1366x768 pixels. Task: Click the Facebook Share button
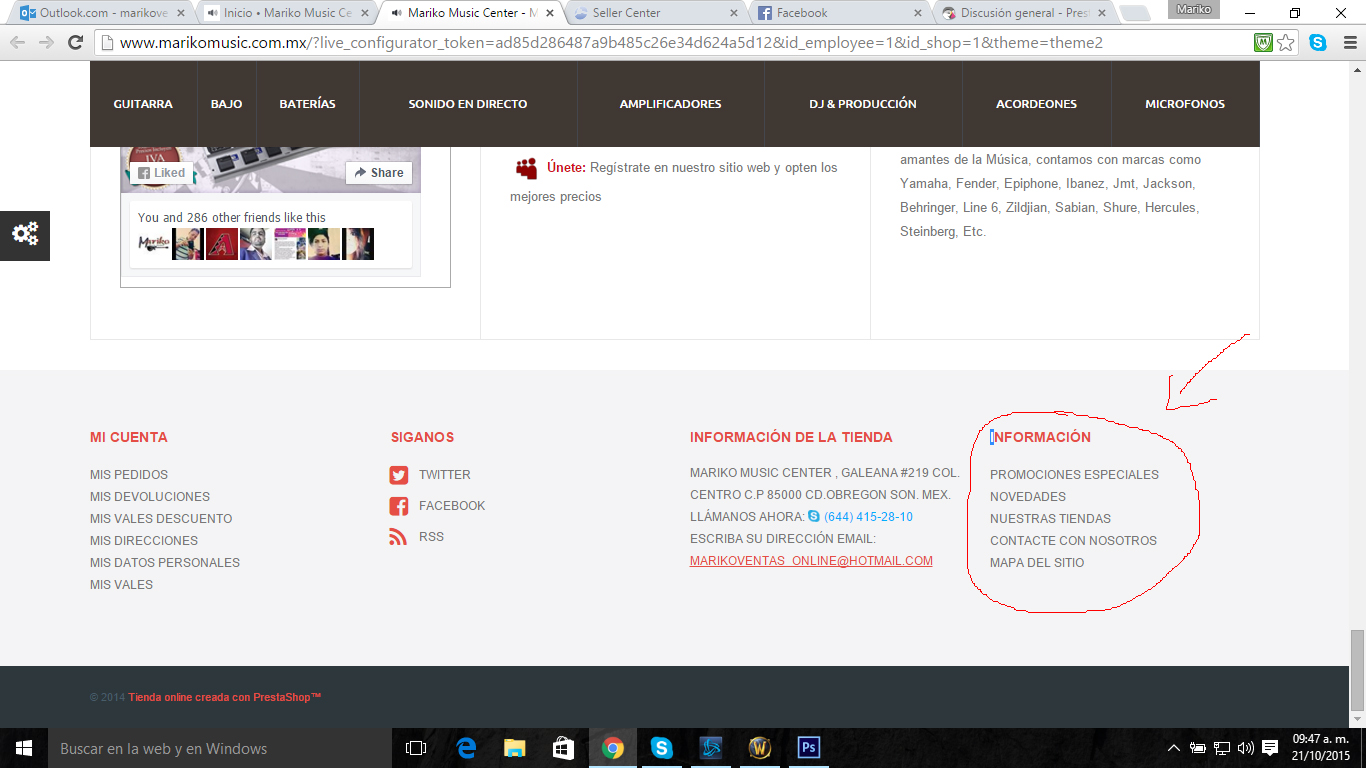click(x=379, y=173)
